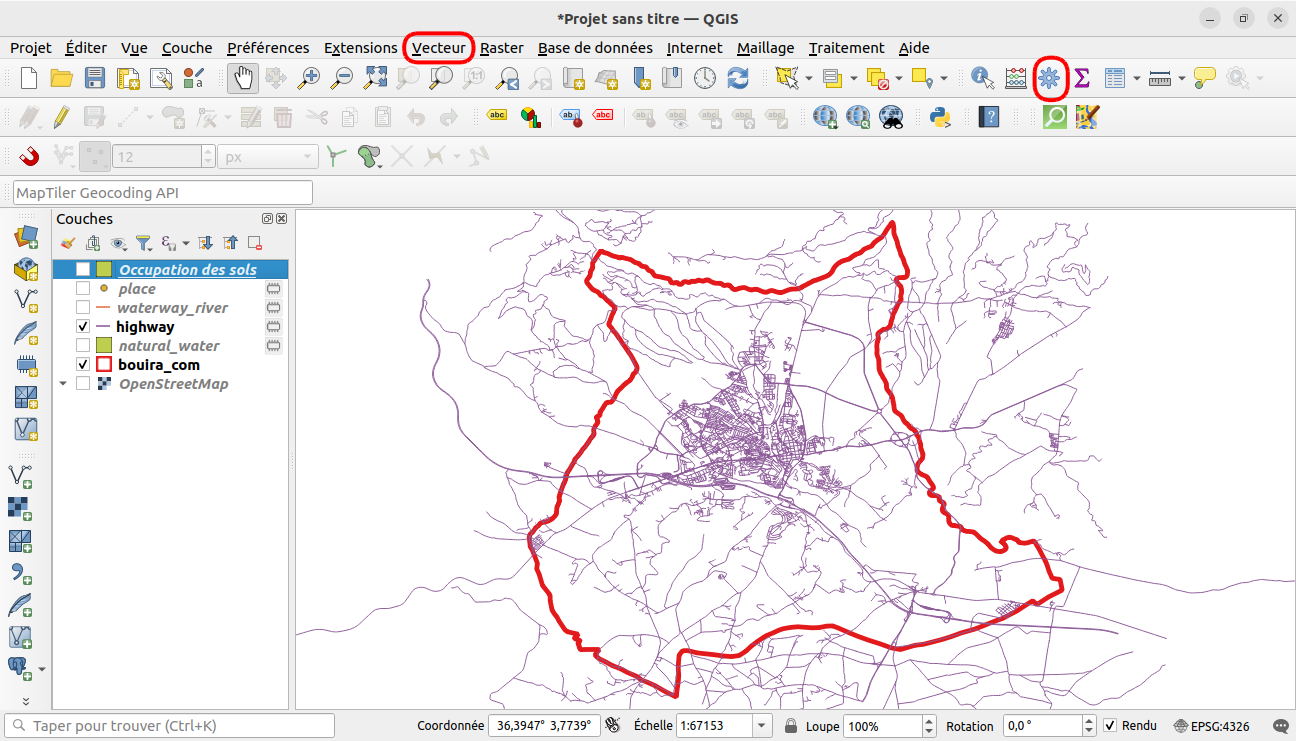Image resolution: width=1296 pixels, height=741 pixels.
Task: Open Data Source Manager in left sidebar
Action: (26, 237)
